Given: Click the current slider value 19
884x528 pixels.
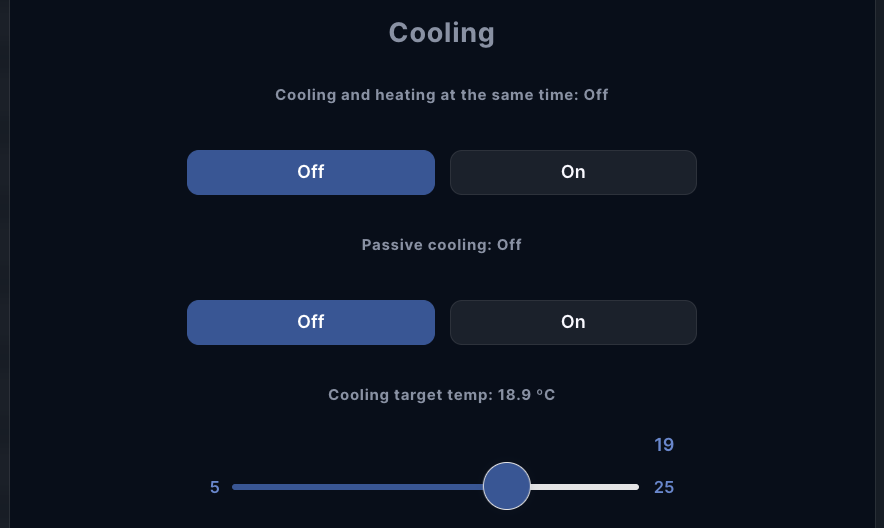Looking at the screenshot, I should (x=664, y=445).
